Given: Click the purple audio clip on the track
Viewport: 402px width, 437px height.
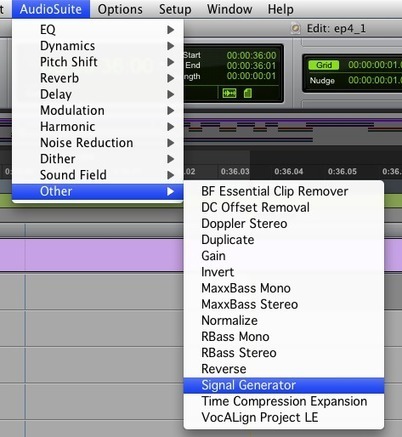Looking at the screenshot, I should click(92, 255).
